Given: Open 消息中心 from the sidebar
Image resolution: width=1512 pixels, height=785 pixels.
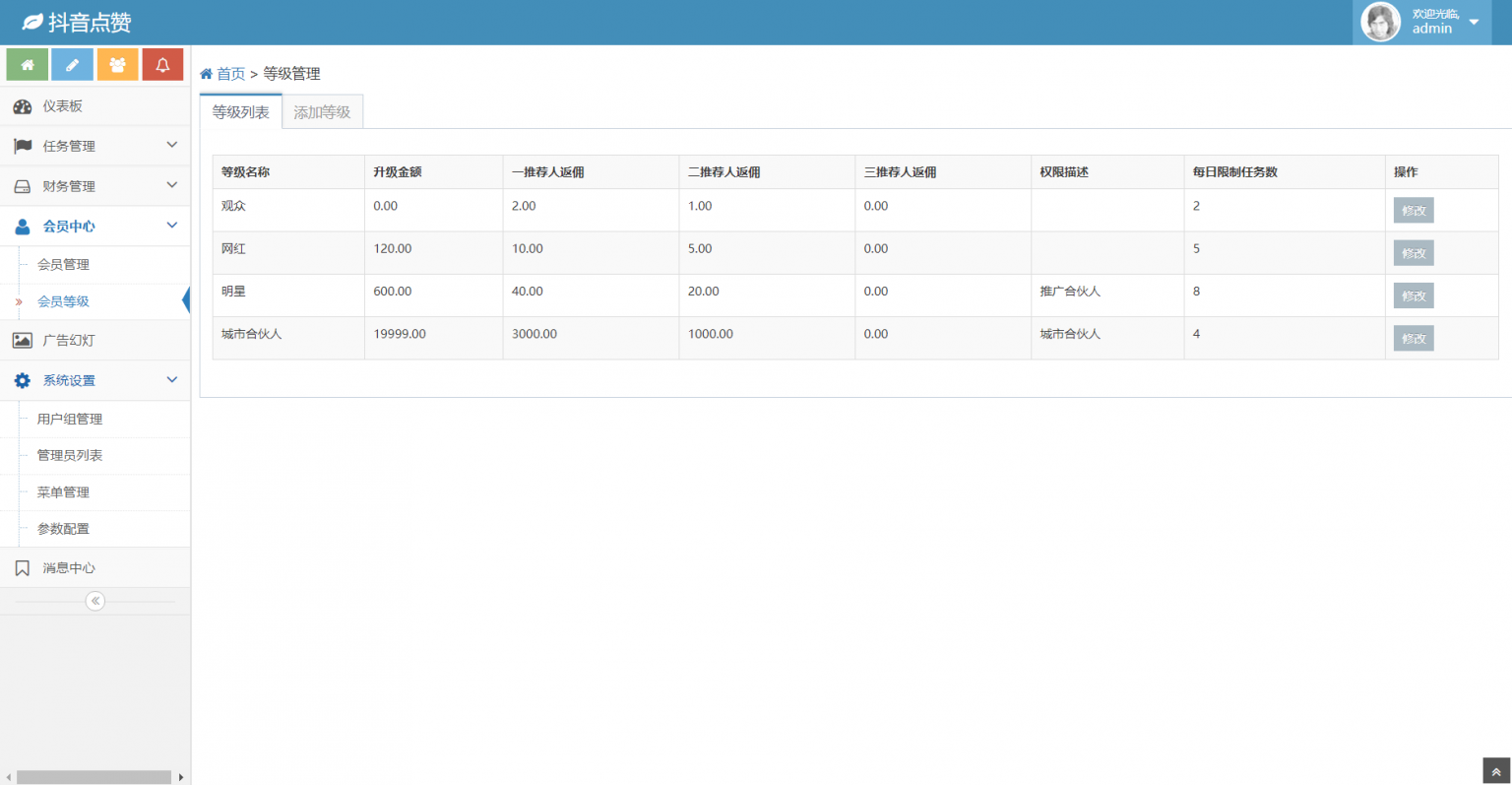Looking at the screenshot, I should [68, 568].
